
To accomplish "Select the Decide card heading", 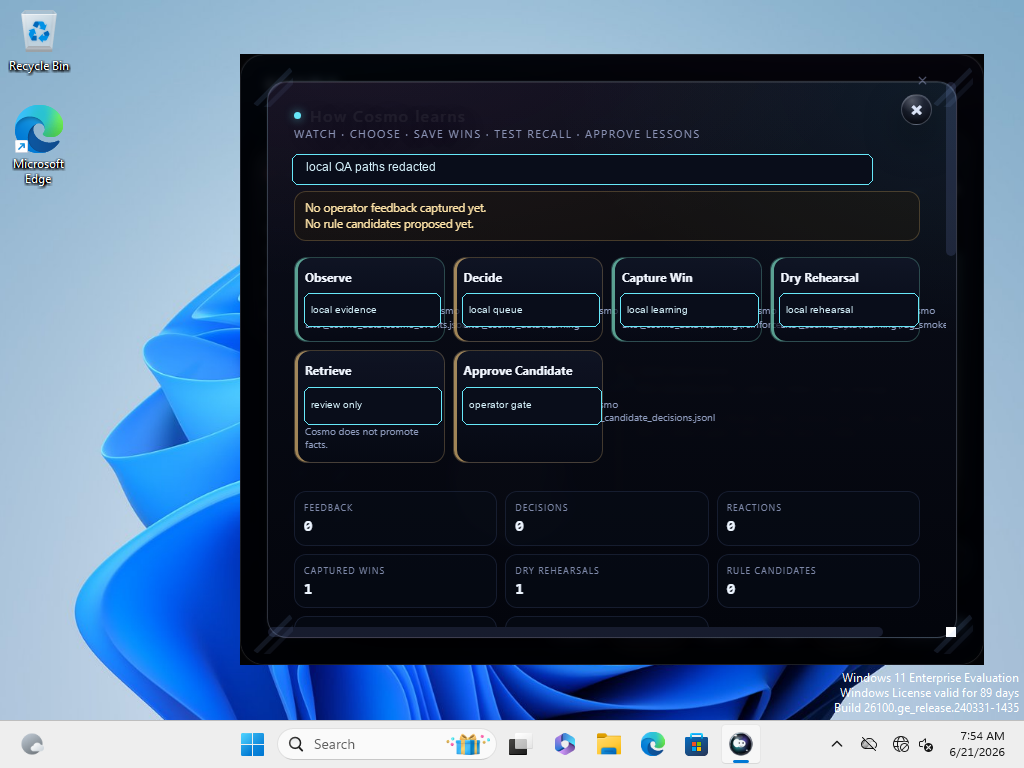I will (x=483, y=278).
